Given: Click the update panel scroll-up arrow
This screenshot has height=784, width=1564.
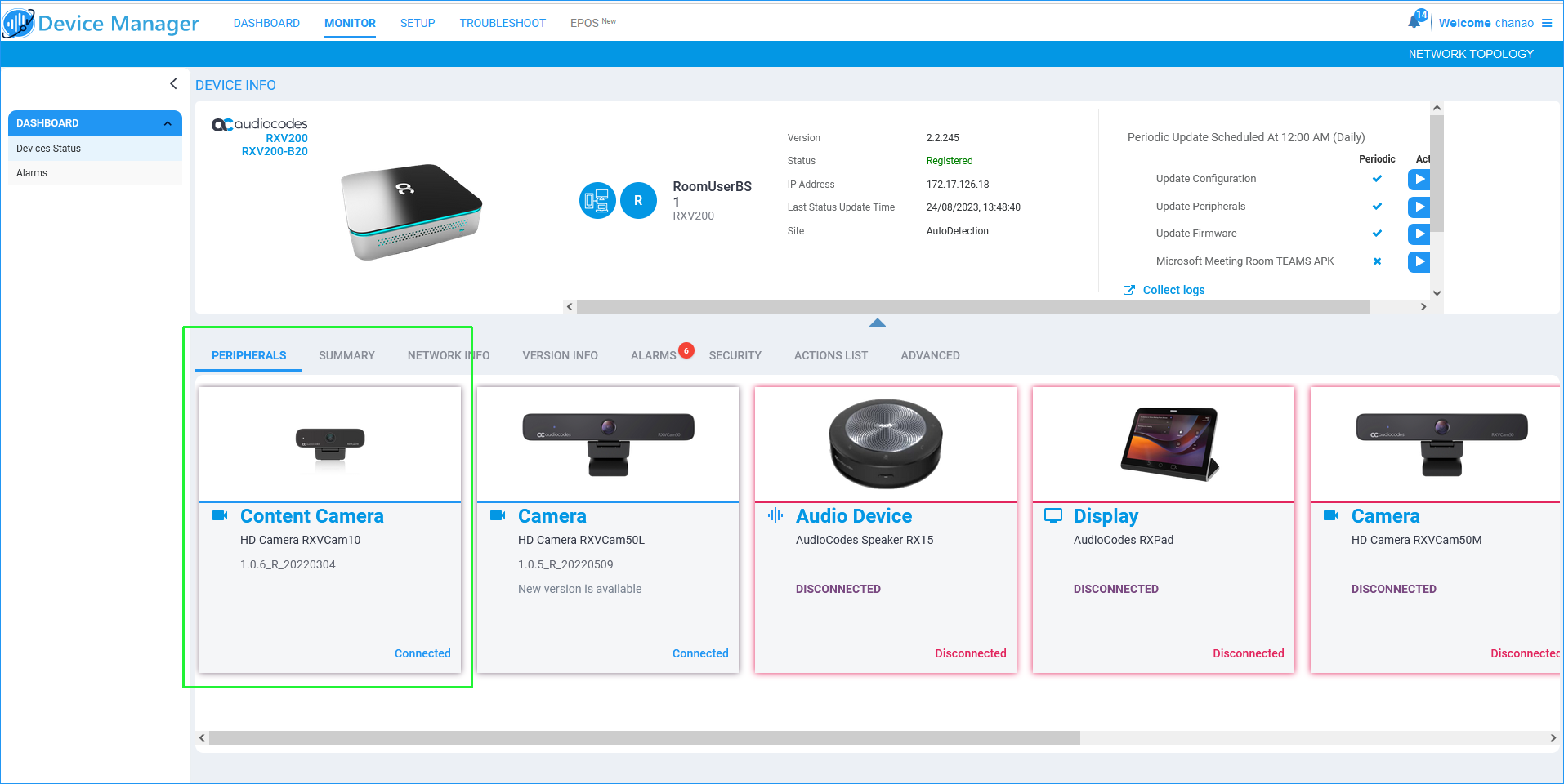Looking at the screenshot, I should click(x=1437, y=108).
